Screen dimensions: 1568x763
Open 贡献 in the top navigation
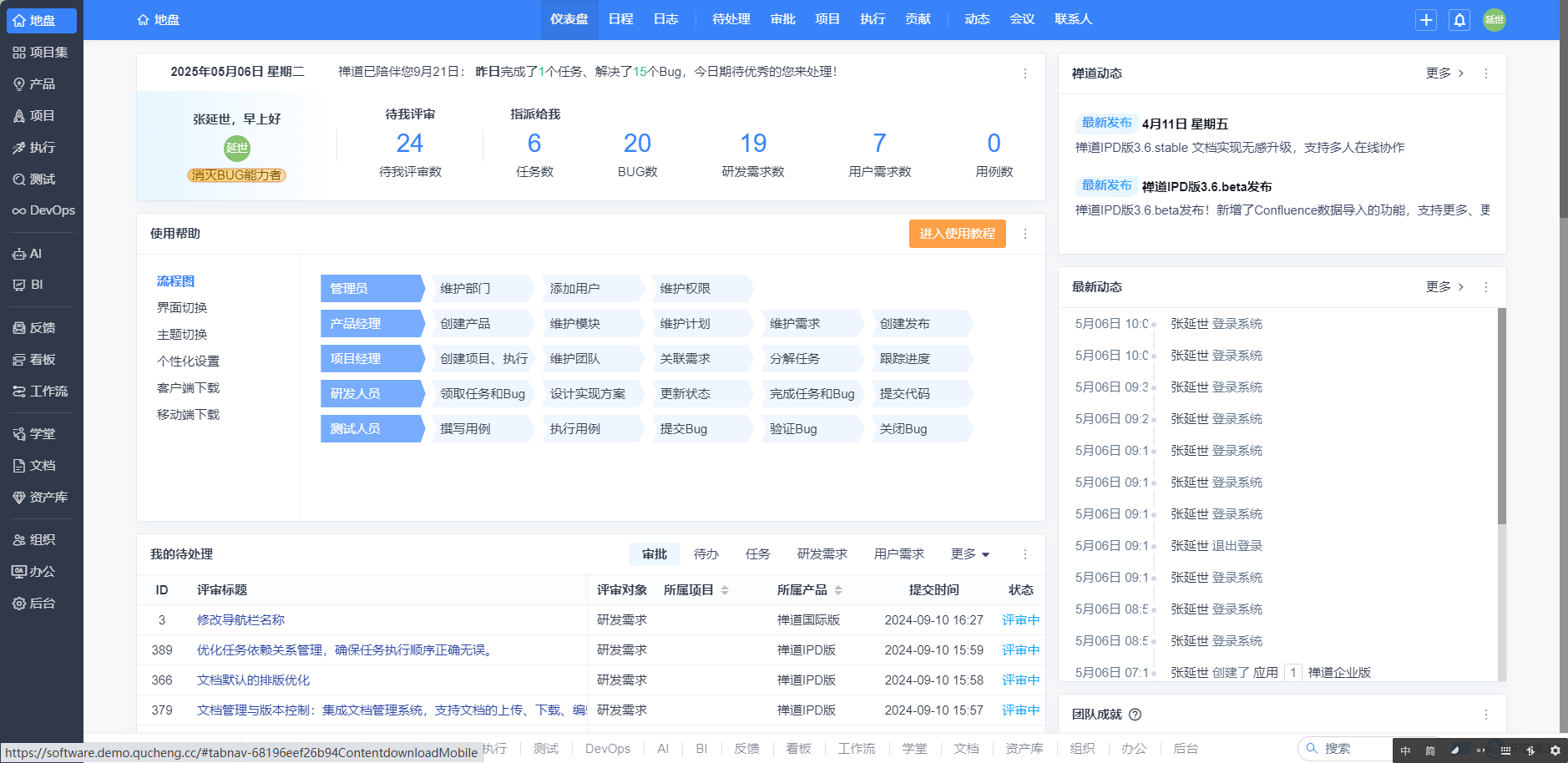(x=918, y=19)
